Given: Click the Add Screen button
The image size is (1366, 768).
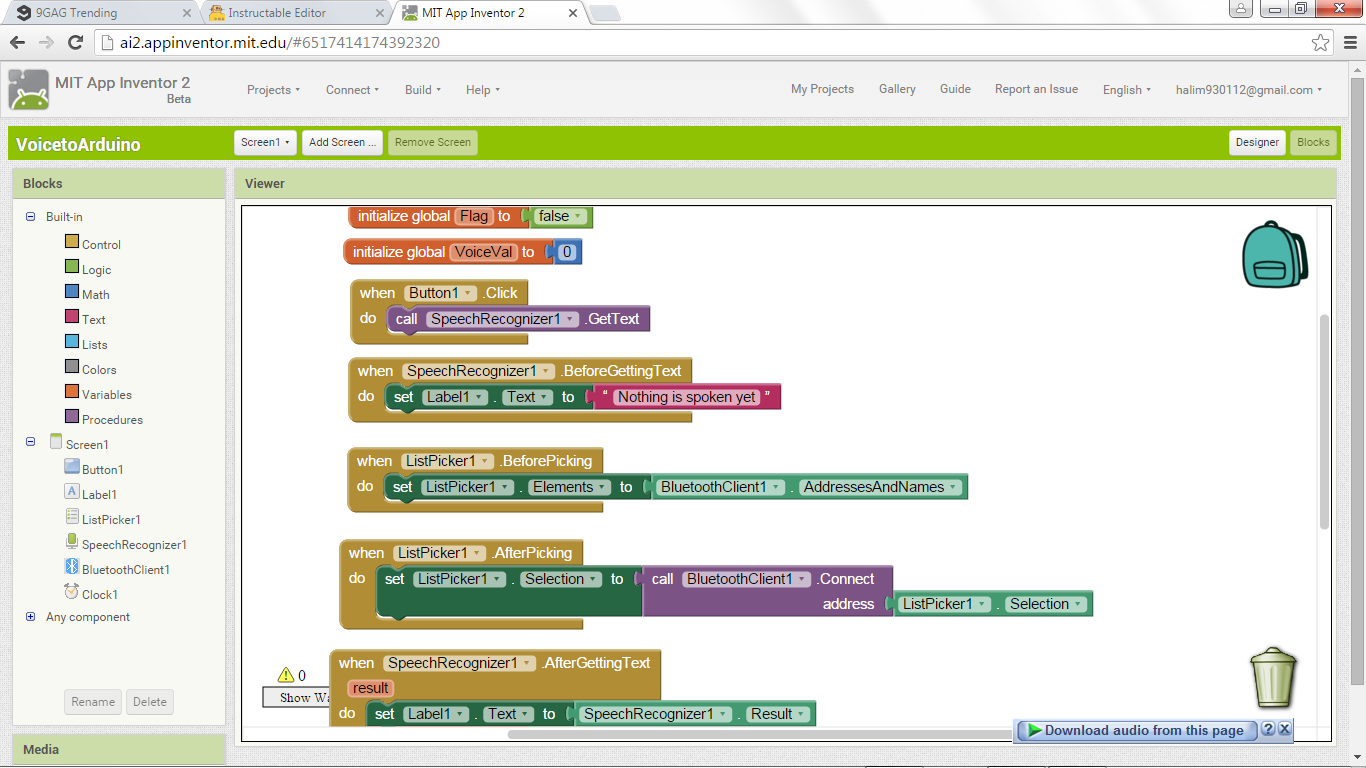Looking at the screenshot, I should pyautogui.click(x=343, y=142).
